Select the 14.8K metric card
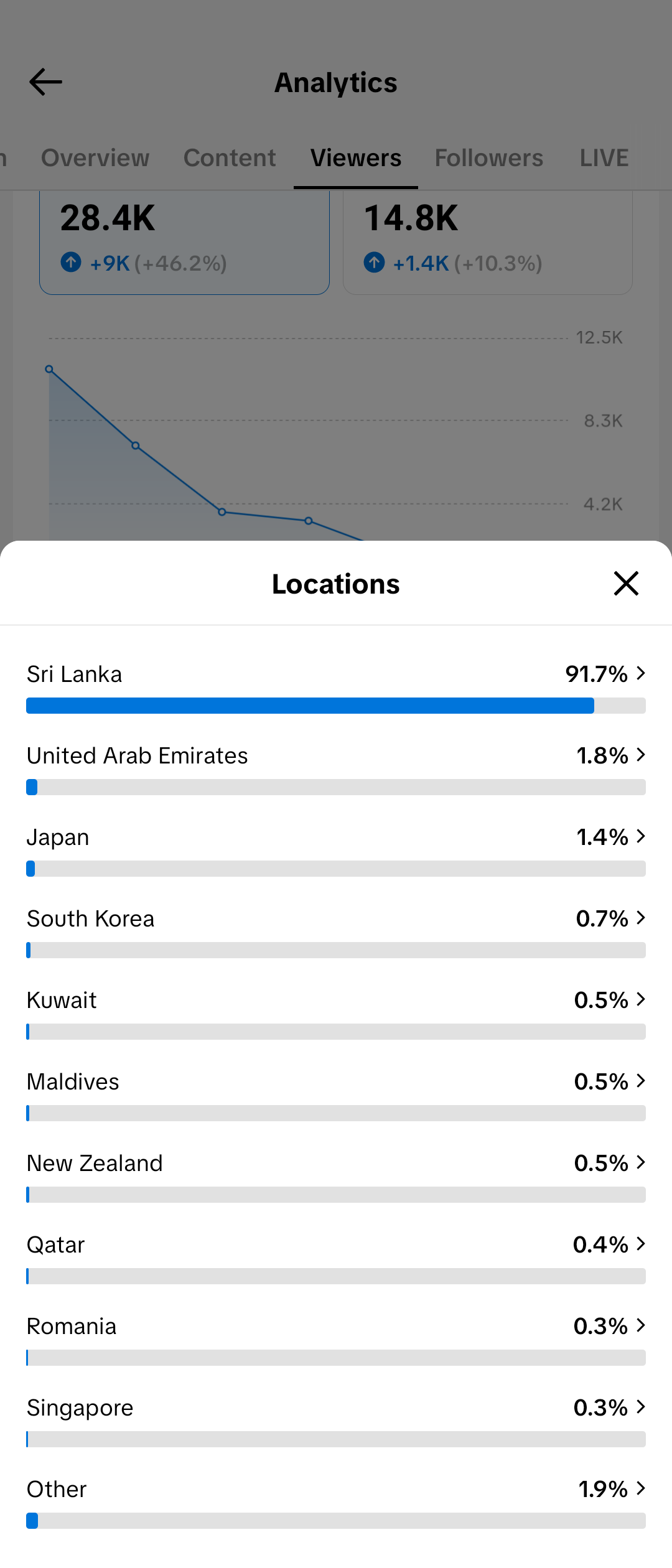The width and height of the screenshot is (672, 1568). coord(488,243)
